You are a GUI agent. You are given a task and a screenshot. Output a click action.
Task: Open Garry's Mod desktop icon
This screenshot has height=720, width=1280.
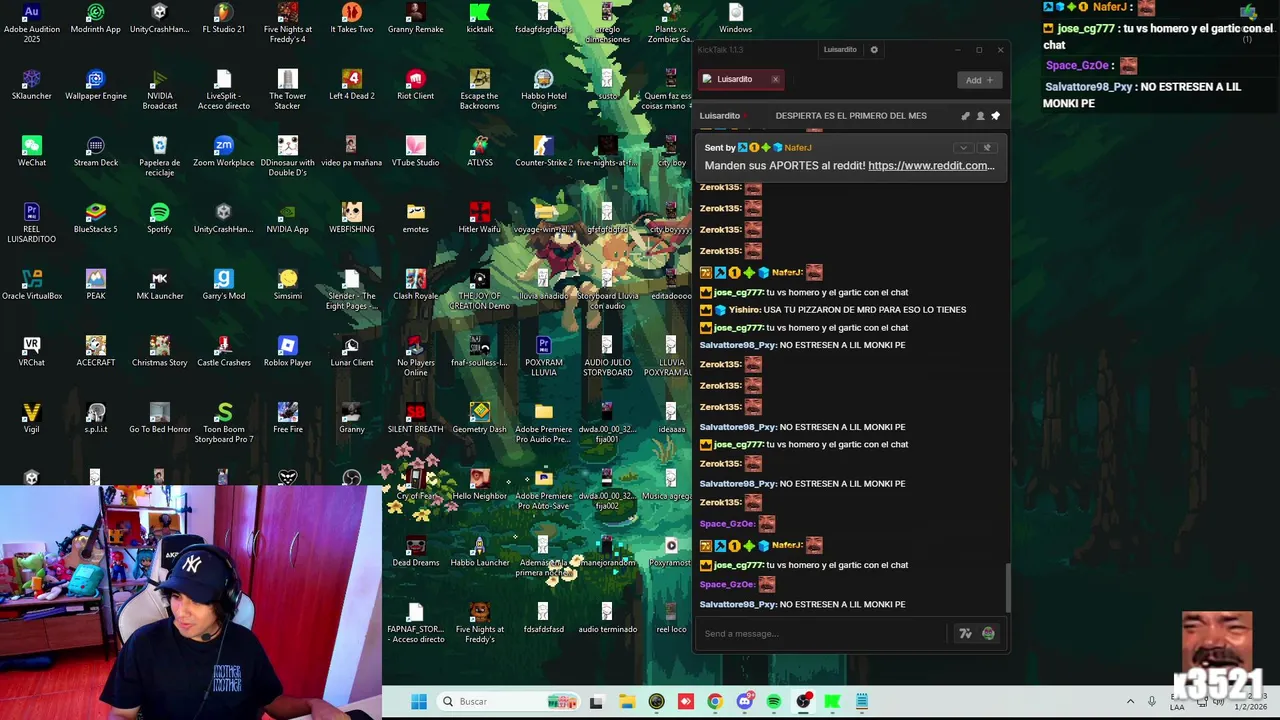pos(223,285)
